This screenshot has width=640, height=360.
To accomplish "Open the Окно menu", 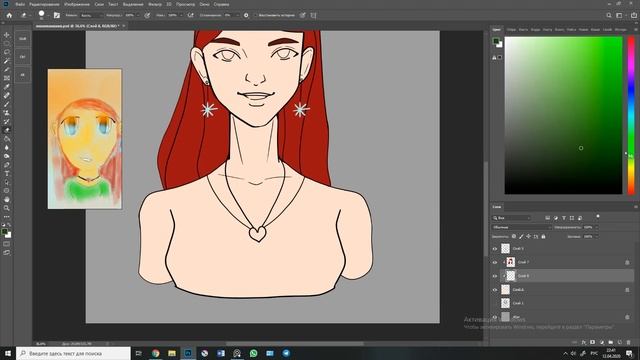I will (204, 4).
